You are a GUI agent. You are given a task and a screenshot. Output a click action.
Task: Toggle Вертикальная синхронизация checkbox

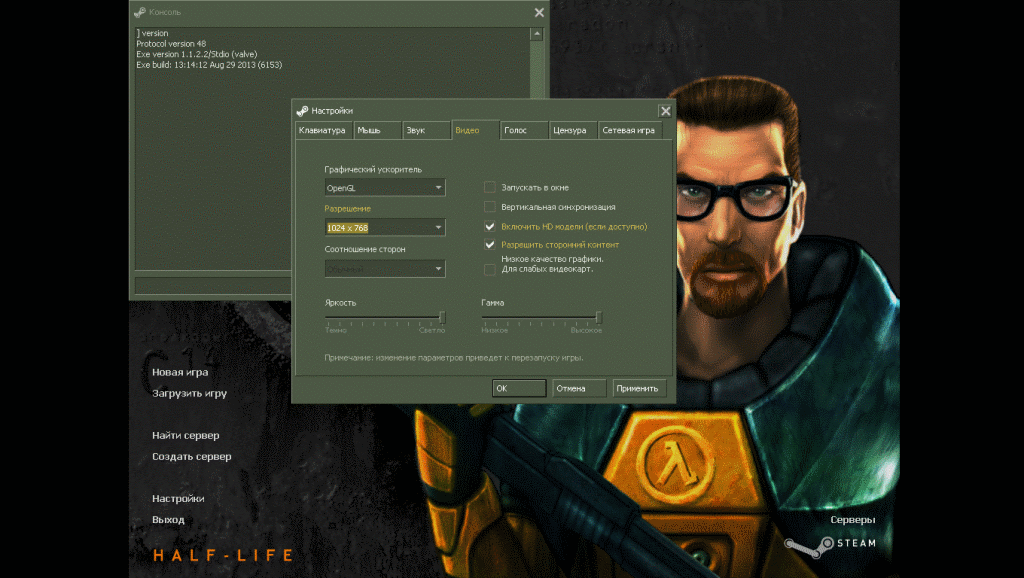click(x=489, y=207)
